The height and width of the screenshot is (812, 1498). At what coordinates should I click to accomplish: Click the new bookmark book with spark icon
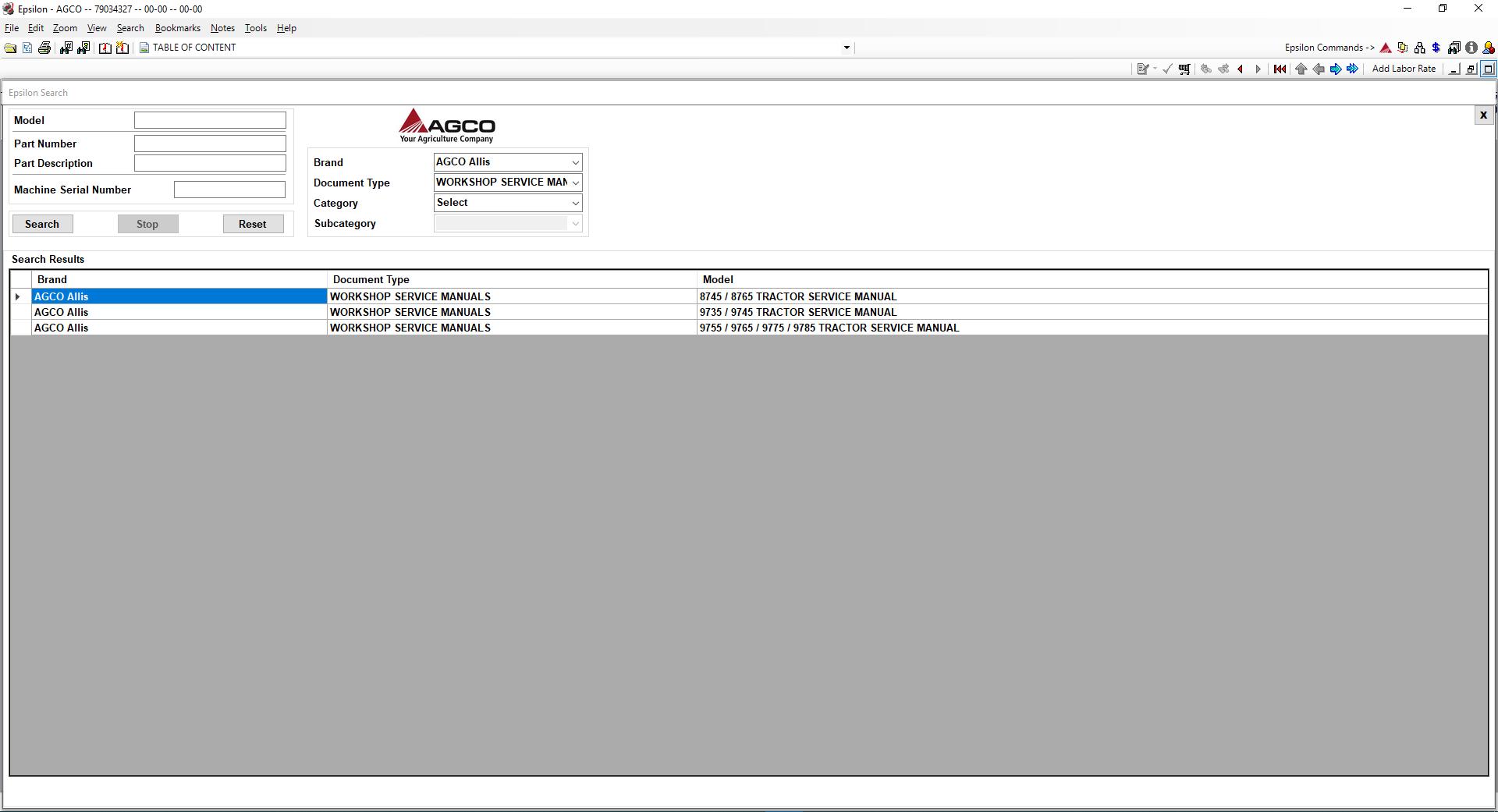122,48
